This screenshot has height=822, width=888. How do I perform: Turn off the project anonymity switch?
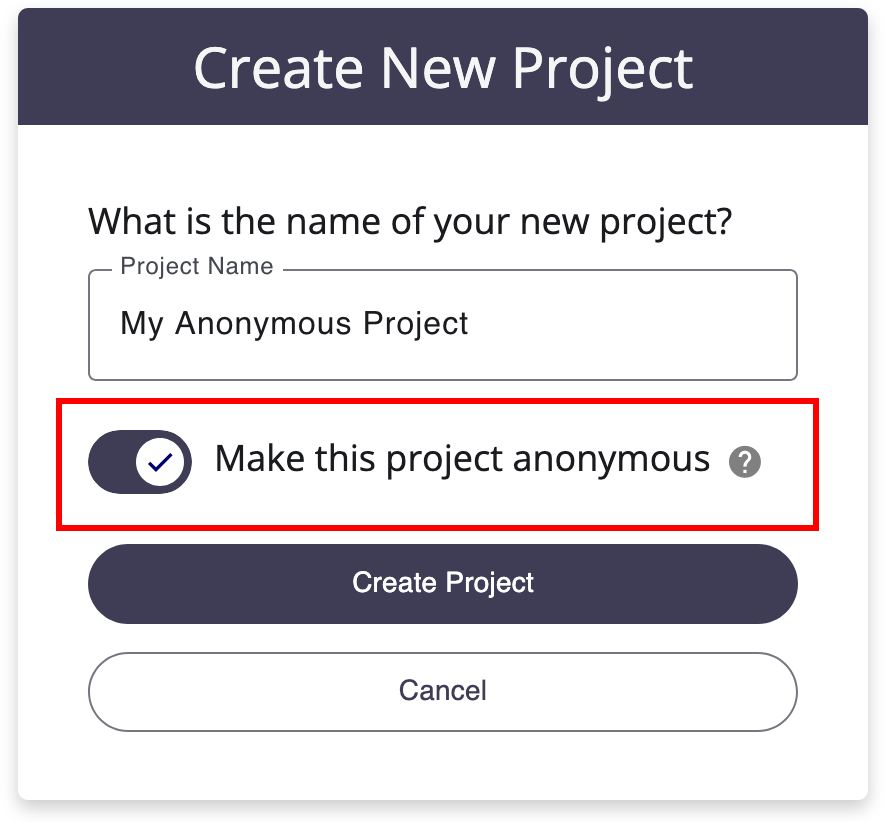(x=140, y=462)
